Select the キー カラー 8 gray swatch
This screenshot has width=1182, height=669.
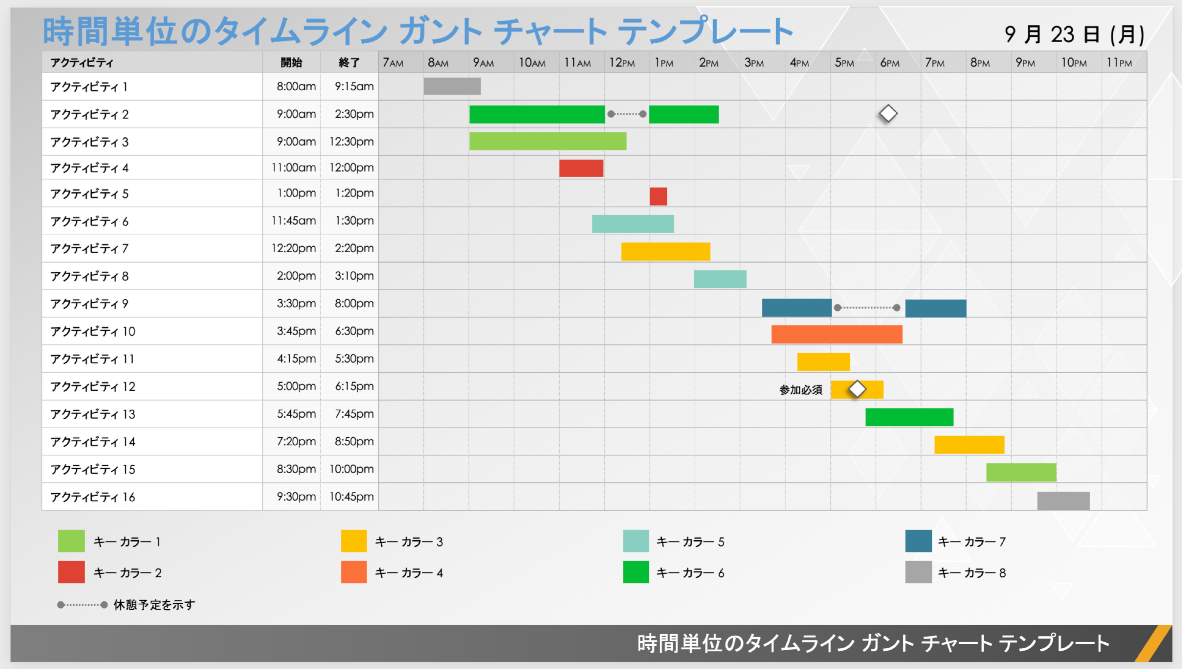(x=918, y=572)
